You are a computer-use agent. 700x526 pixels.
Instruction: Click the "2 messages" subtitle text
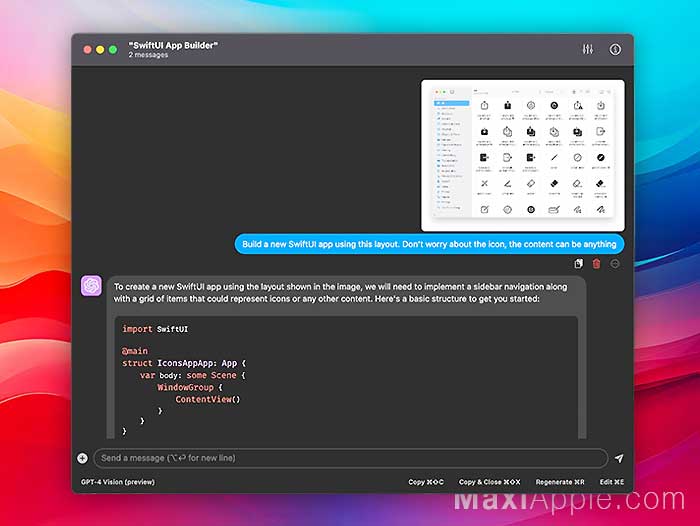148,55
